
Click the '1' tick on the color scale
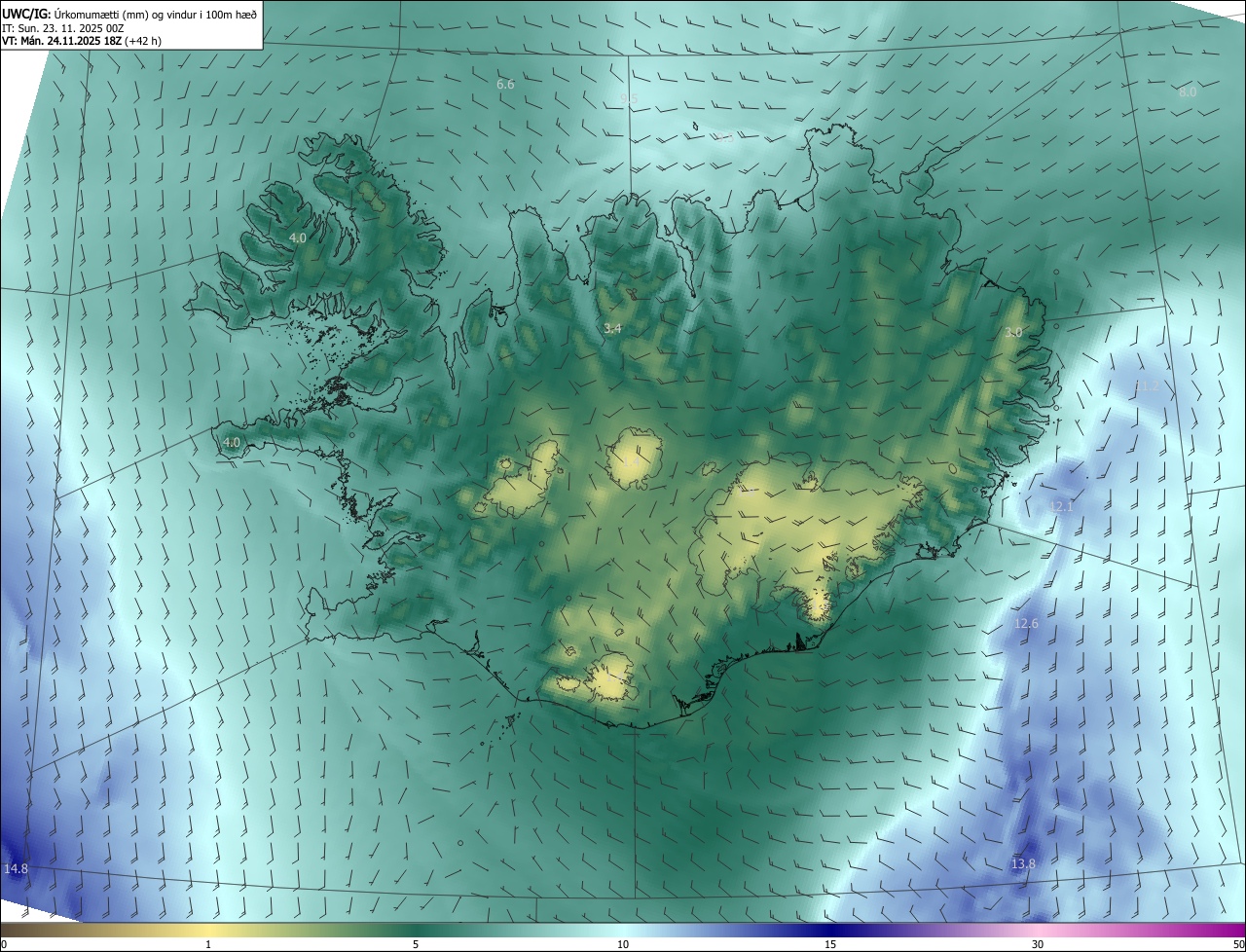(x=208, y=944)
